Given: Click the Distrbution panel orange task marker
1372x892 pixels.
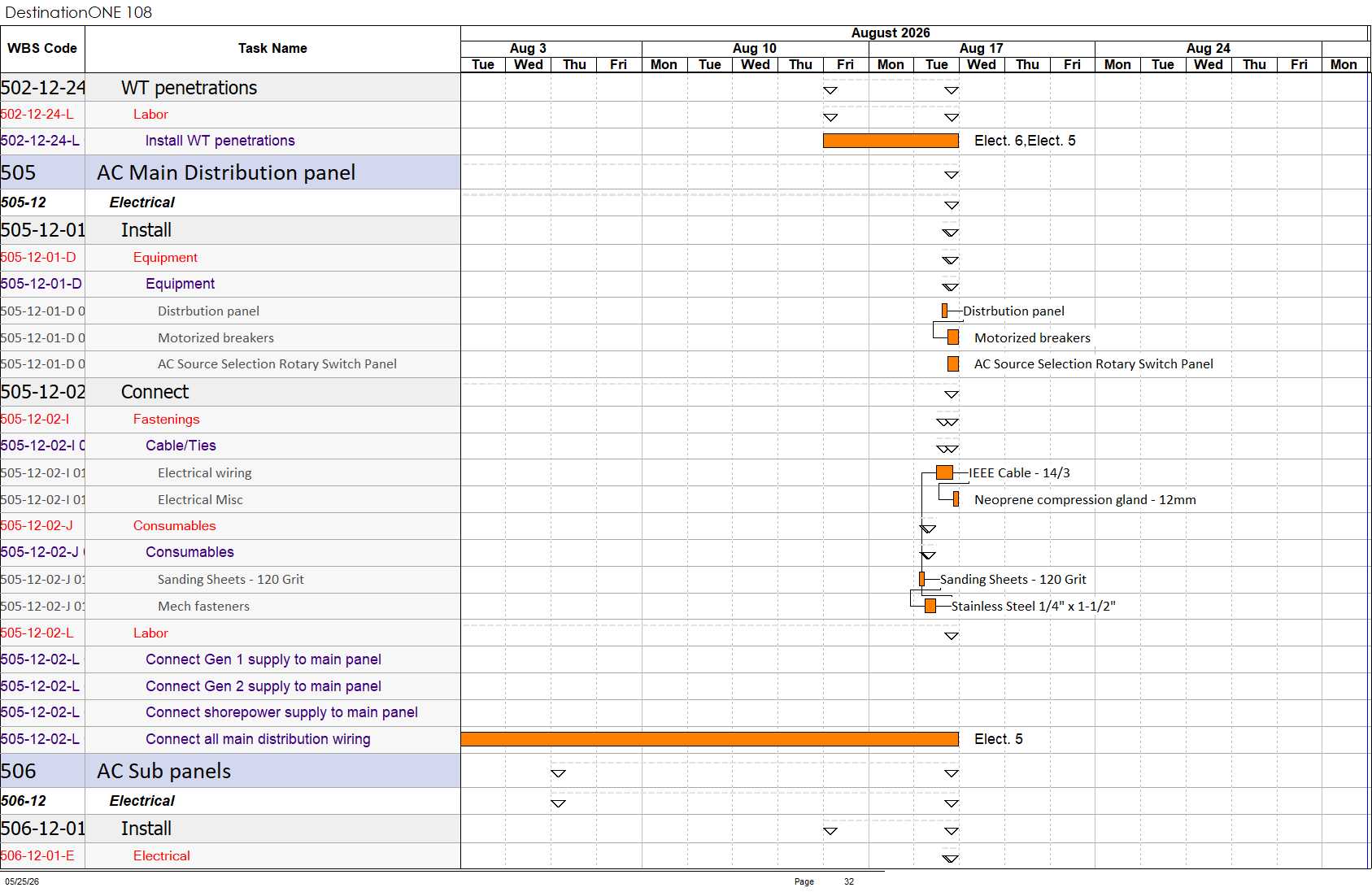Looking at the screenshot, I should [x=944, y=311].
